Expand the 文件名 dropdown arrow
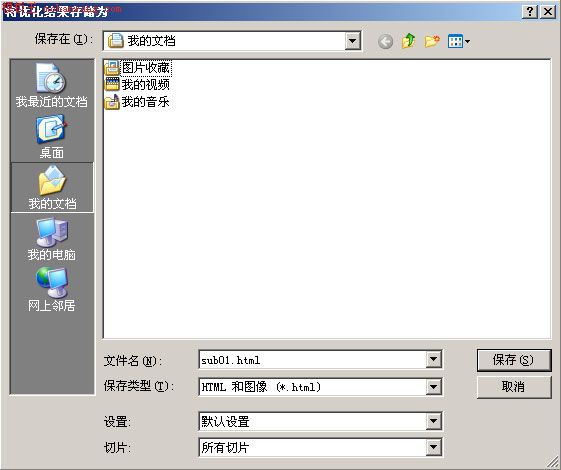This screenshot has height=470, width=561. [433, 359]
